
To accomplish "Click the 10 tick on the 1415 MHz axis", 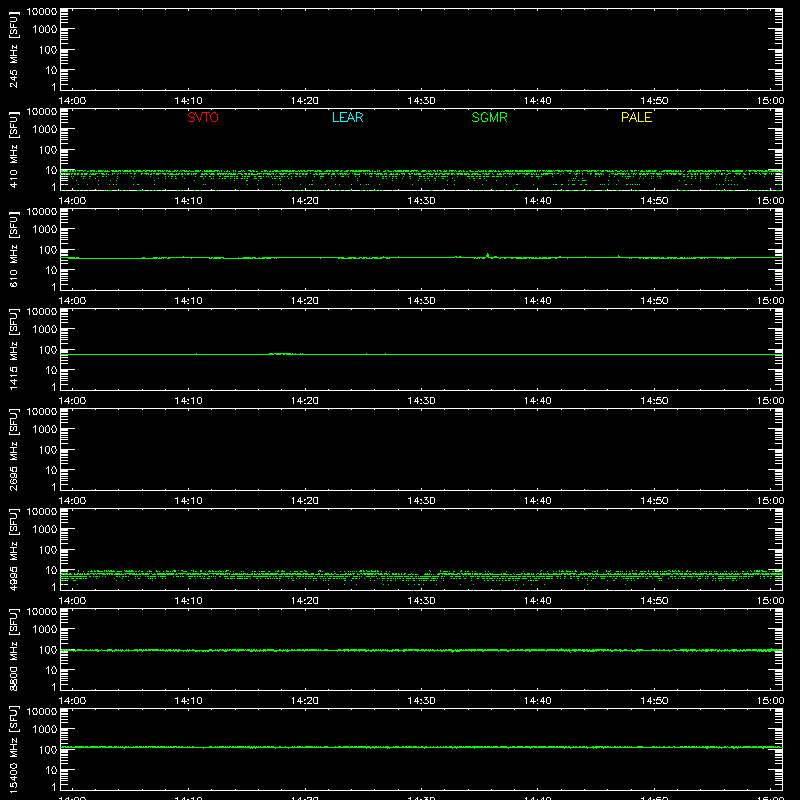I will click(x=52, y=370).
